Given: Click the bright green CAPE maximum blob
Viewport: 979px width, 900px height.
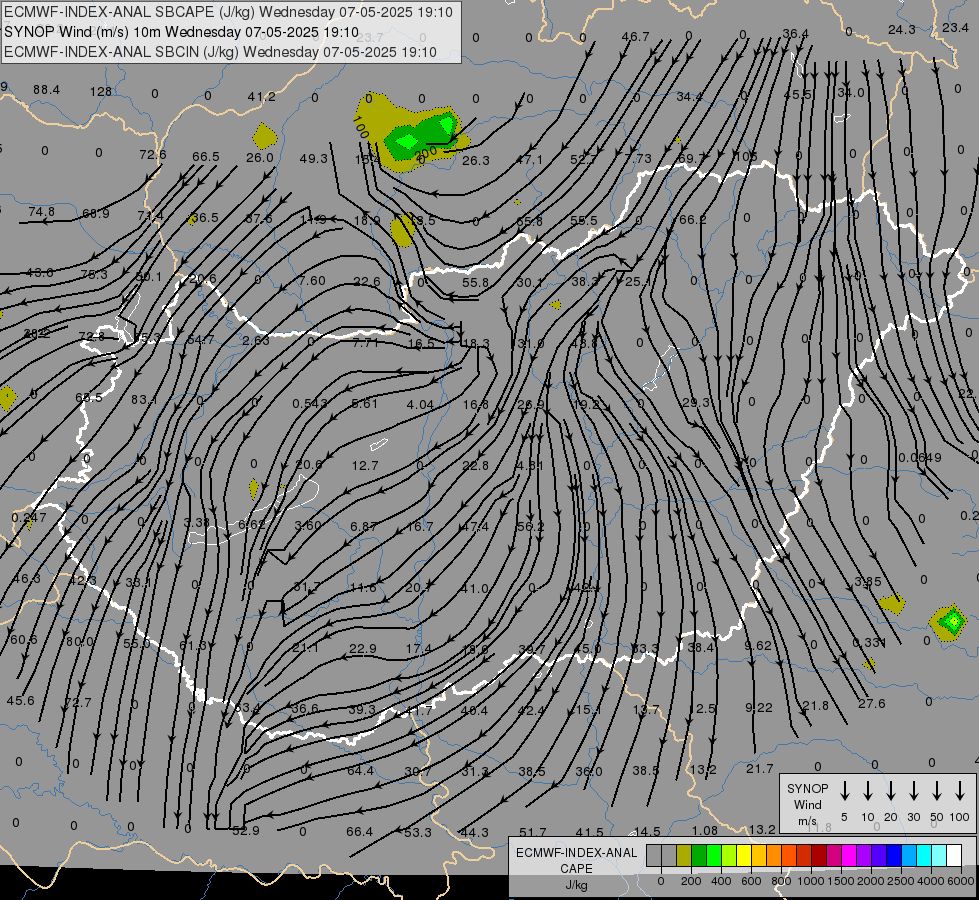Looking at the screenshot, I should (x=406, y=142).
